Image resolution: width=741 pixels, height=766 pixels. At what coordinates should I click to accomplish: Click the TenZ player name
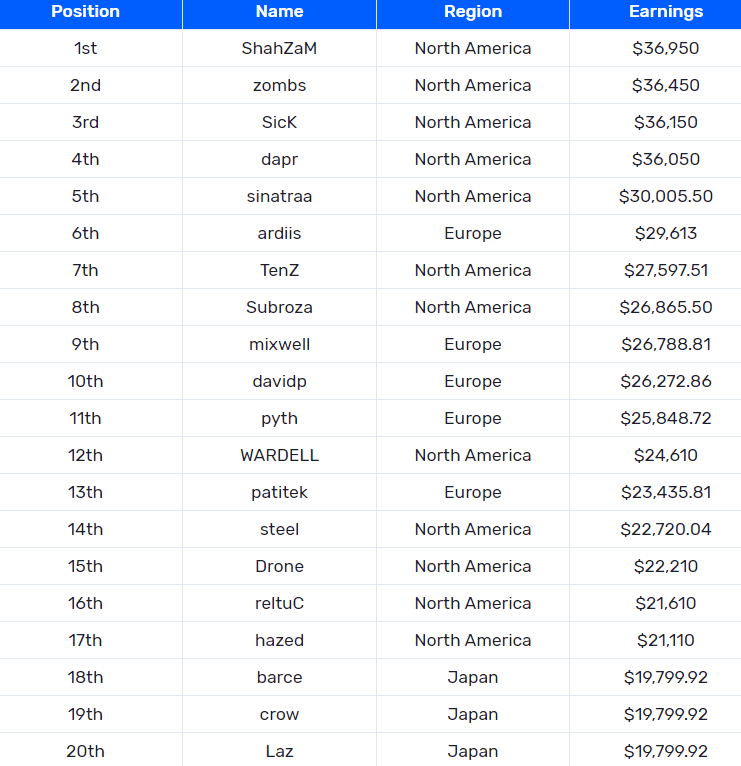(279, 270)
